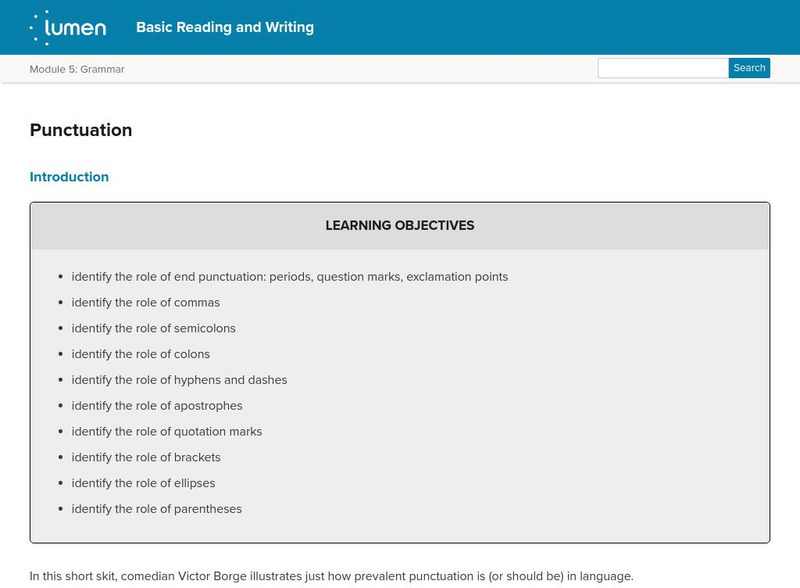Select the parentheses objective list item
Screen dimensions: 800x588
tap(157, 509)
